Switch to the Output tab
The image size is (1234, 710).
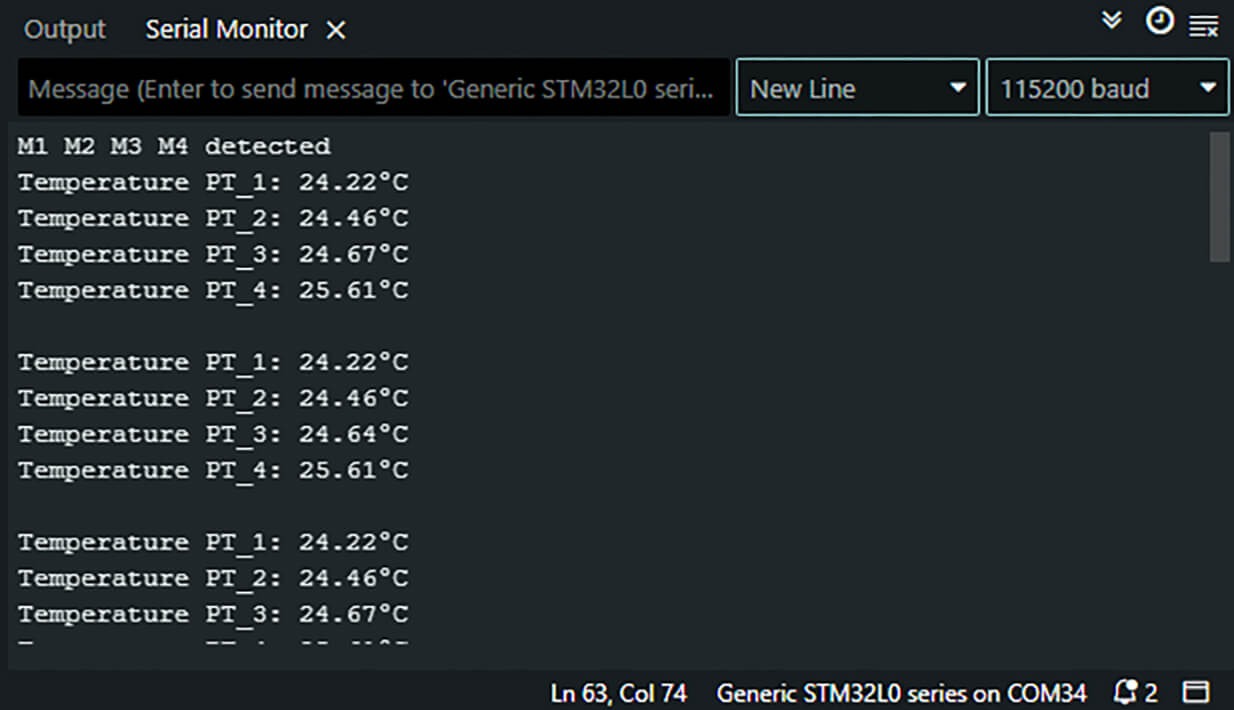(63, 29)
